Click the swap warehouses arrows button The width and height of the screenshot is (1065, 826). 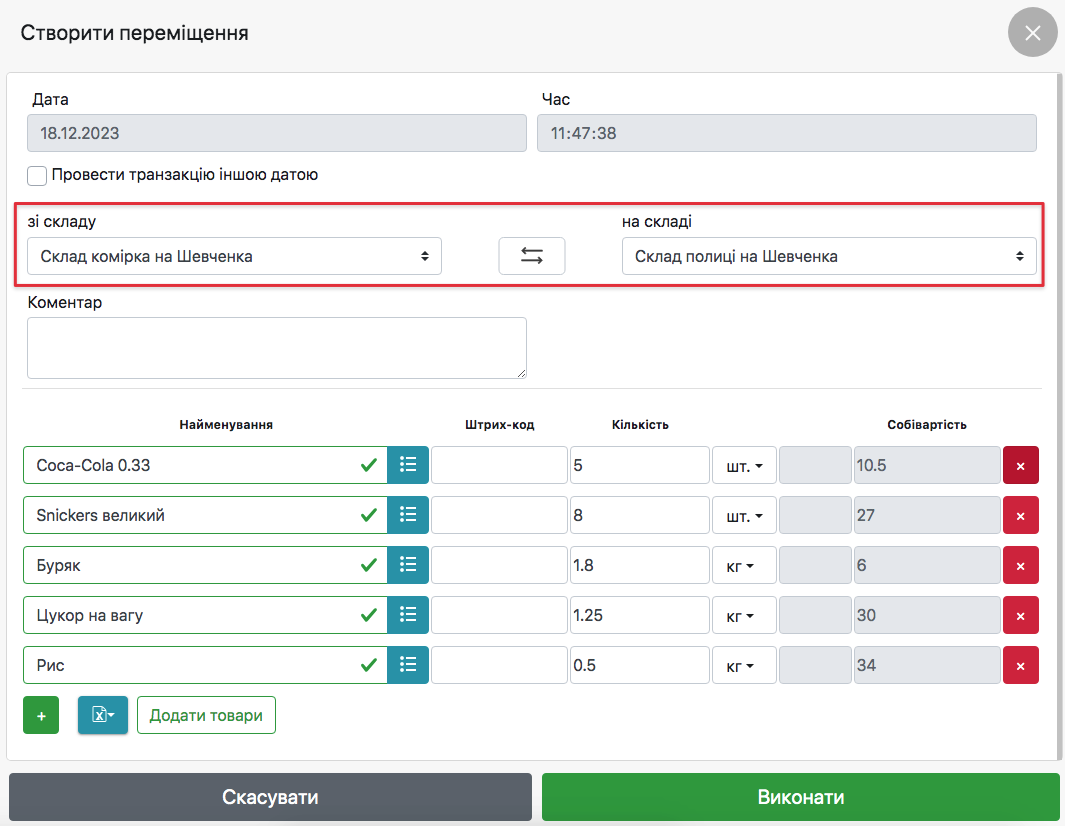[531, 256]
